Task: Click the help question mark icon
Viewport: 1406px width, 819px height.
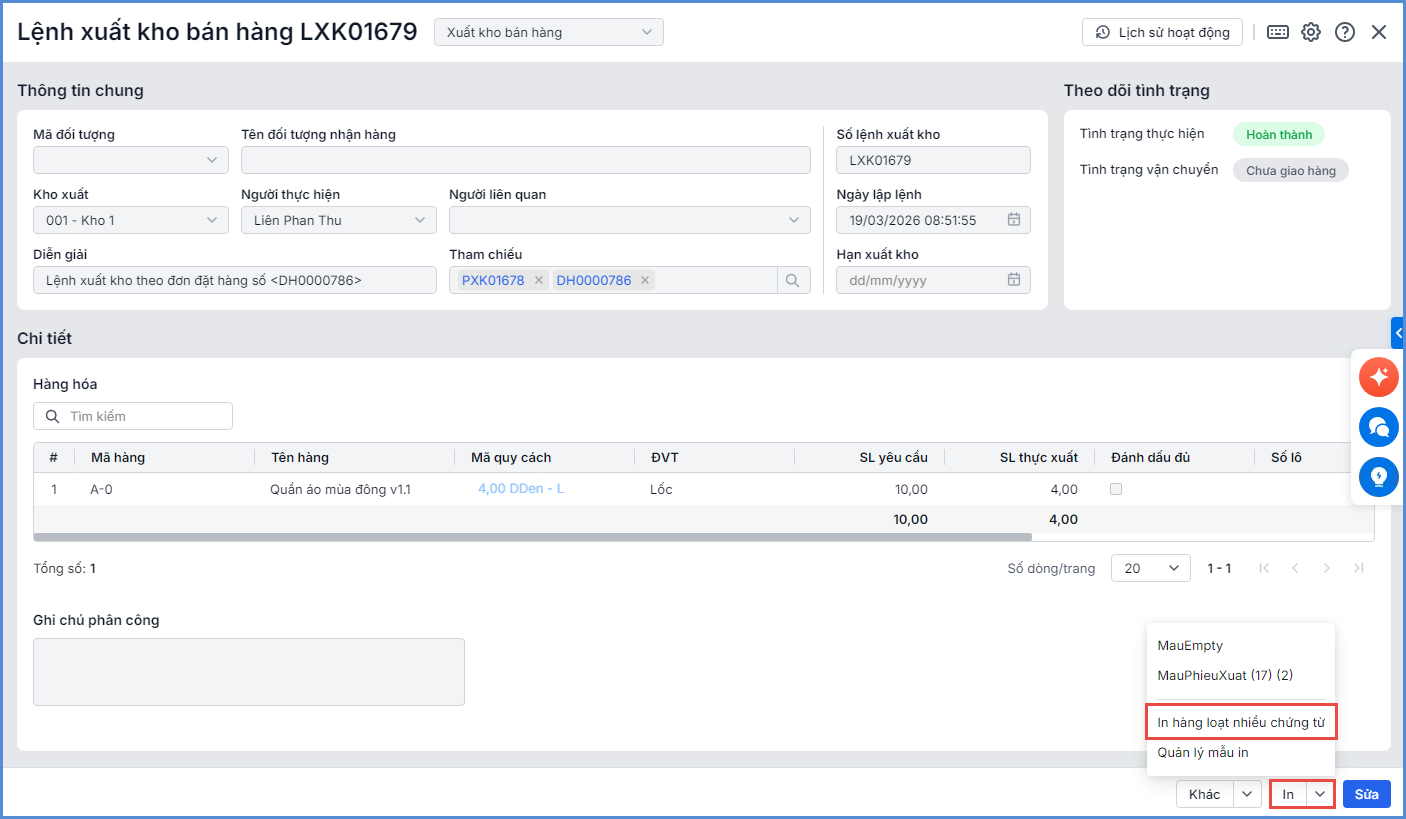Action: [1345, 32]
